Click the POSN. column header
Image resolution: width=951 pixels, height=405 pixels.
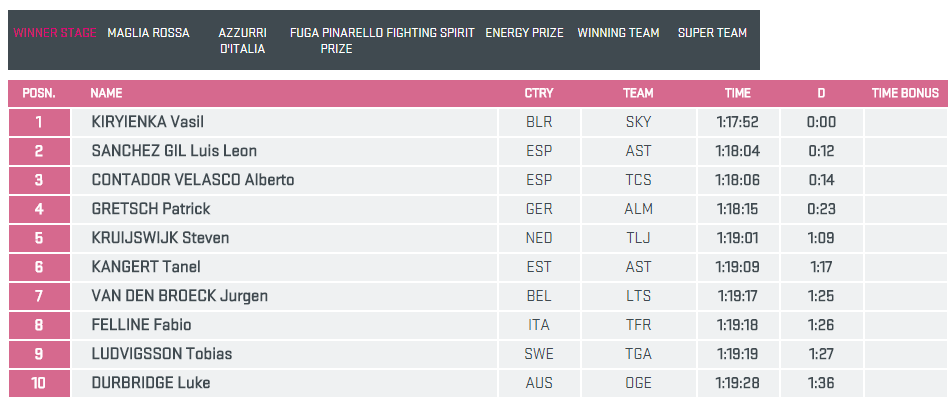39,94
